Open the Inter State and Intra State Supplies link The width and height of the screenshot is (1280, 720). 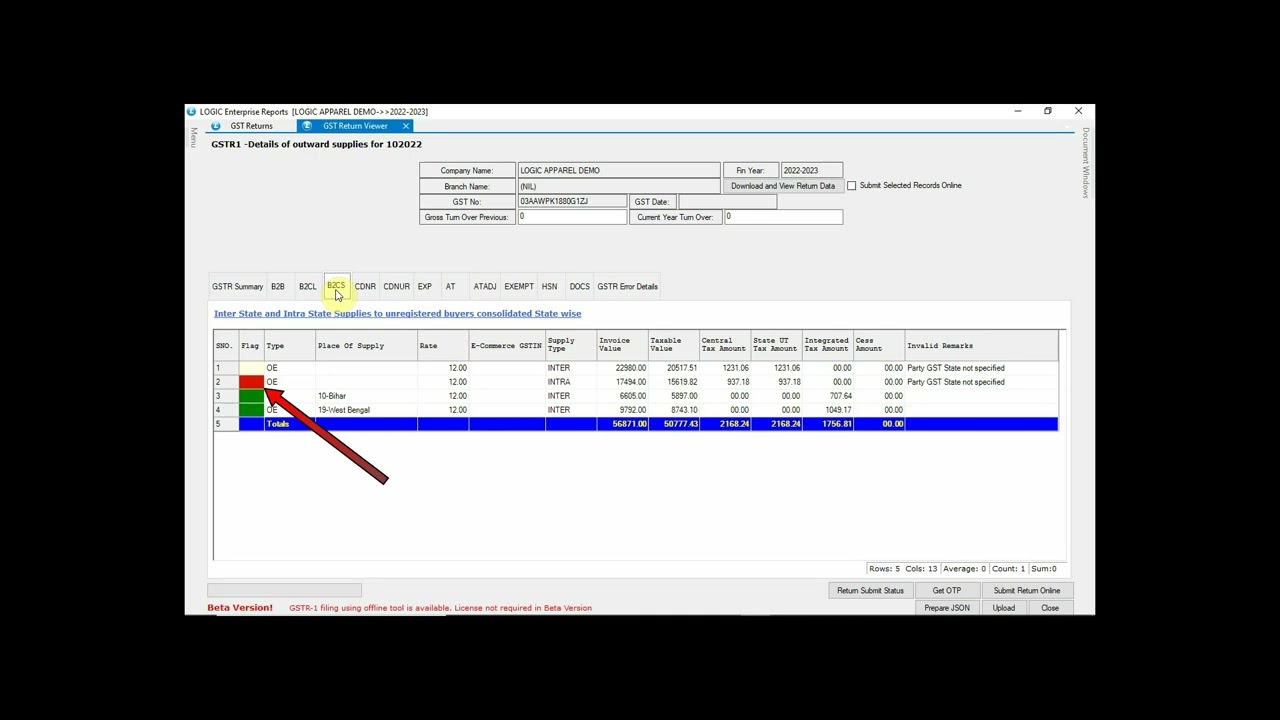point(397,314)
